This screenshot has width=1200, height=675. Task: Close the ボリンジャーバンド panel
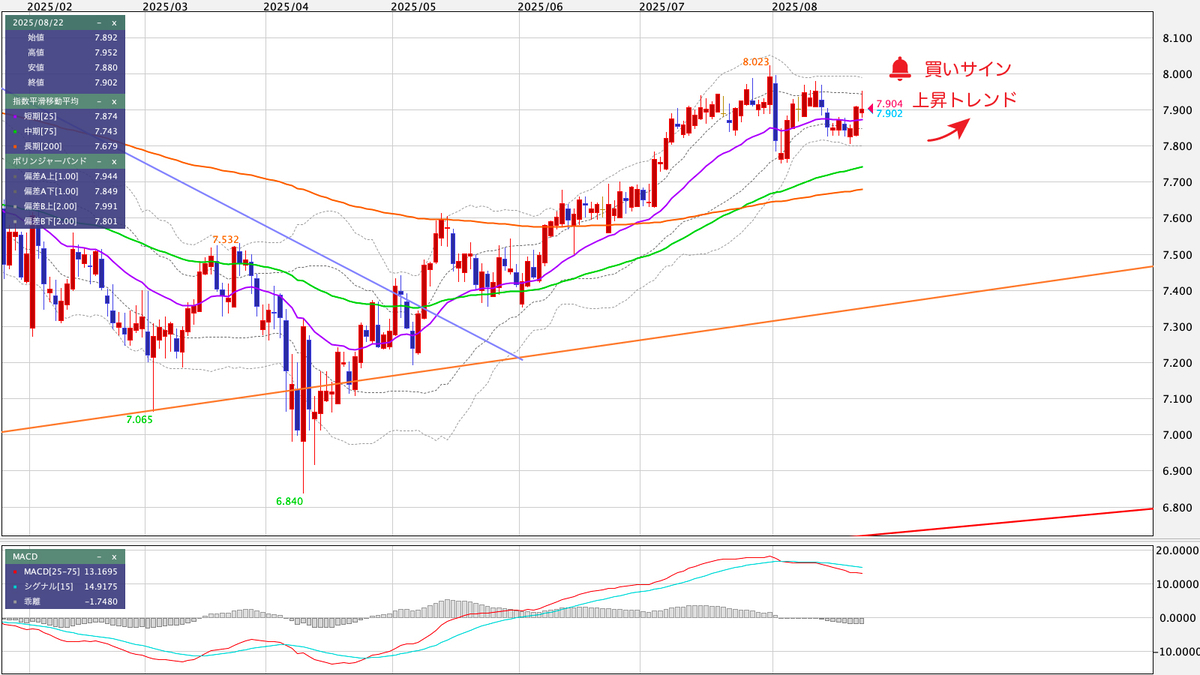[114, 160]
